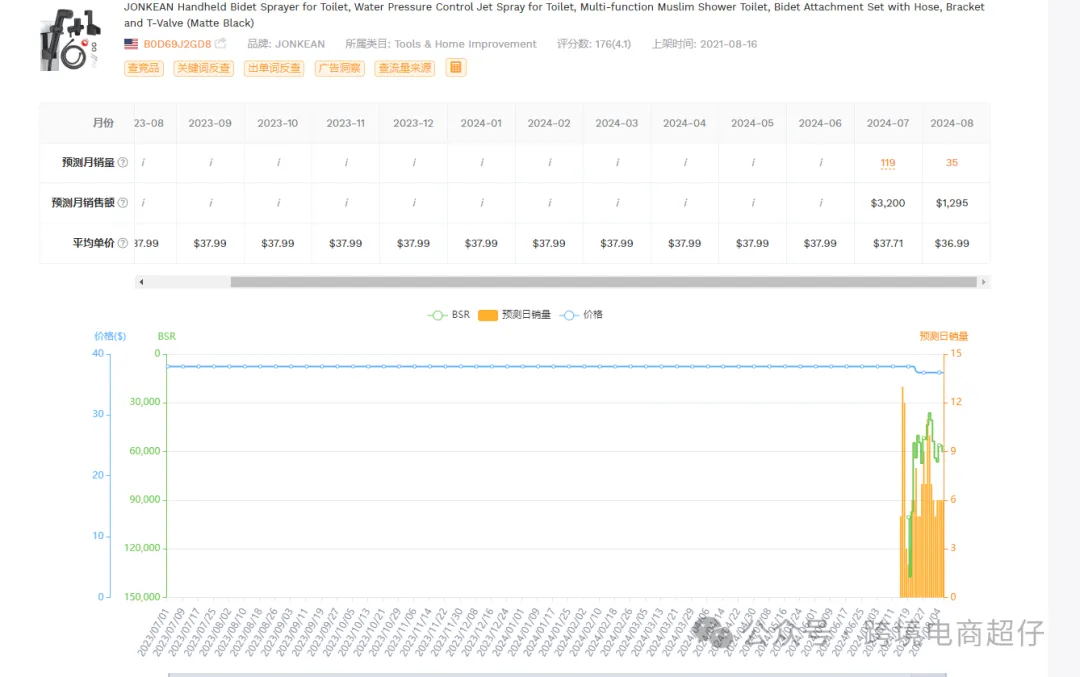Click the US flag icon
Viewport: 1080px width, 677px height.
click(x=131, y=43)
